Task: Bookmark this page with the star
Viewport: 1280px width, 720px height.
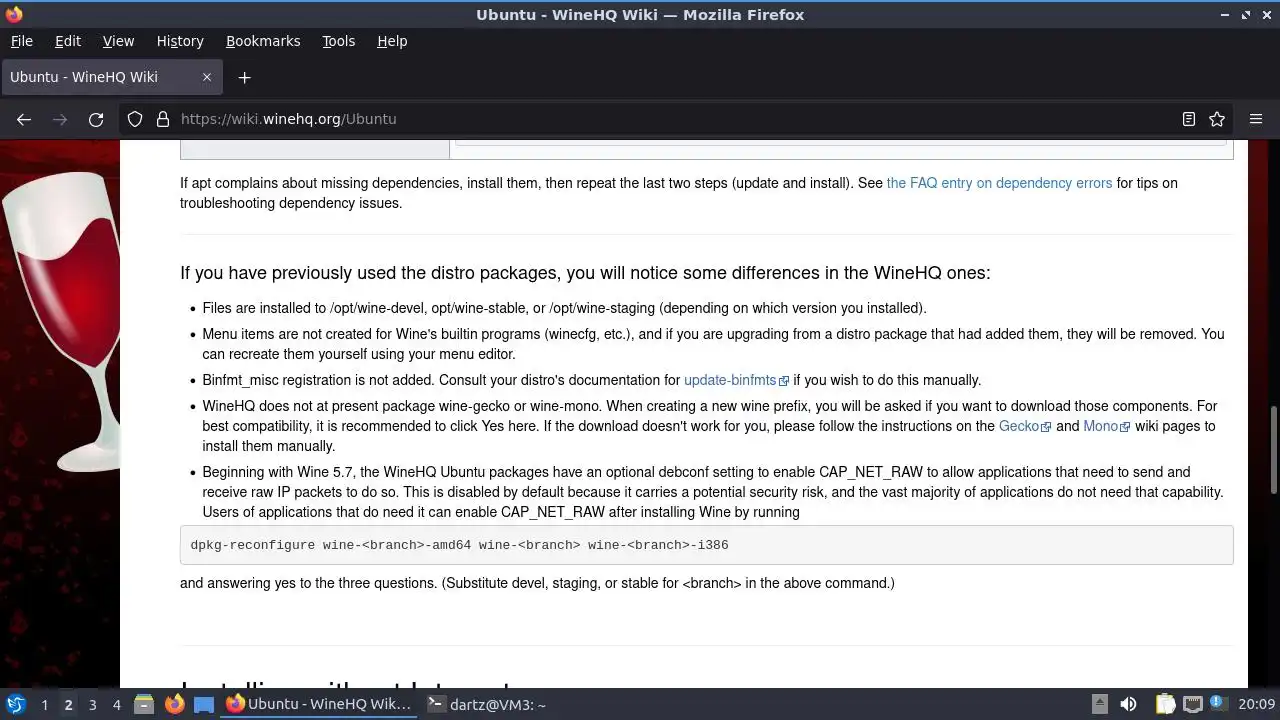Action: [x=1217, y=119]
